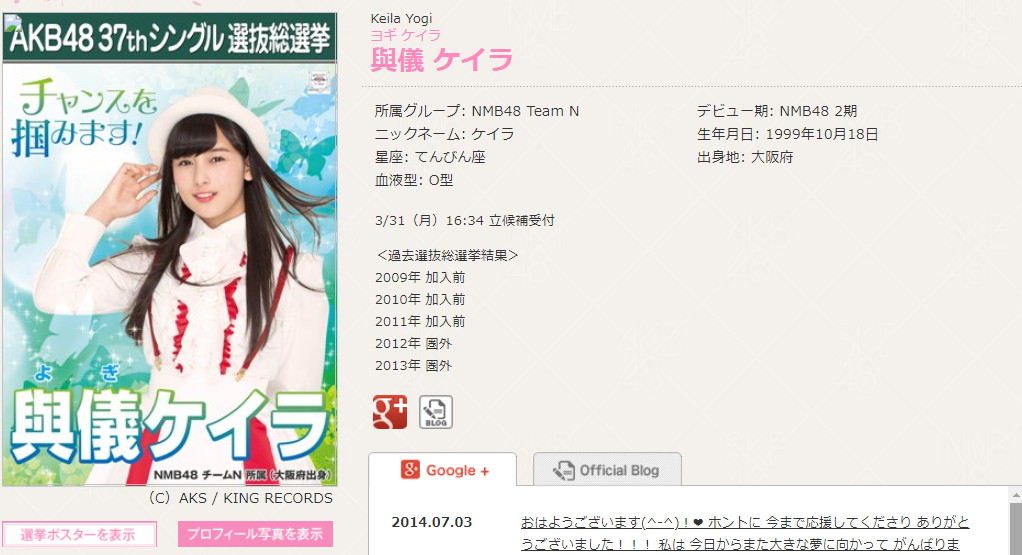Click the small logo stamp on poster corner

tap(319, 82)
